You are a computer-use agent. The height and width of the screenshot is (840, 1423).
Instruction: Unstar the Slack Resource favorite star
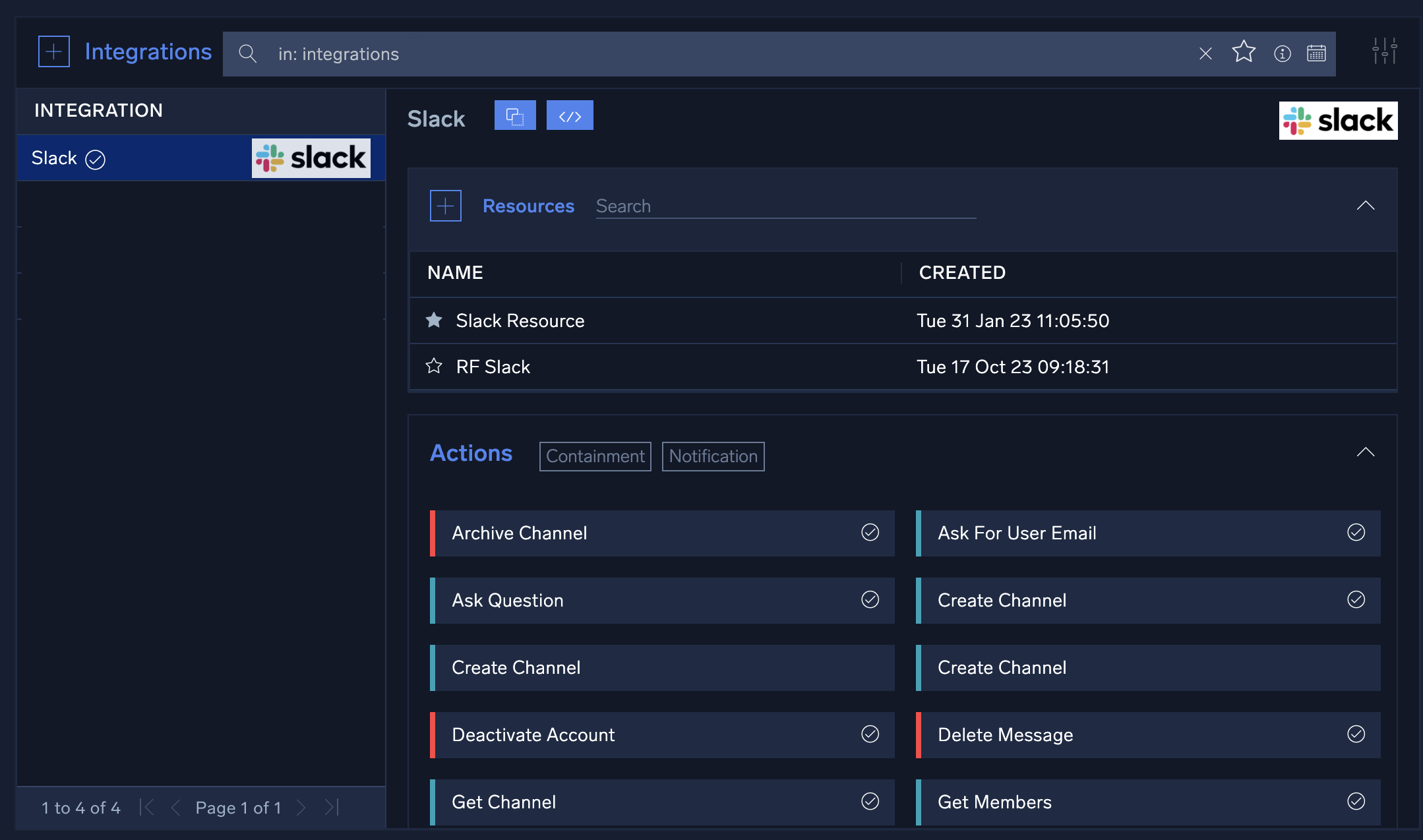pos(434,320)
